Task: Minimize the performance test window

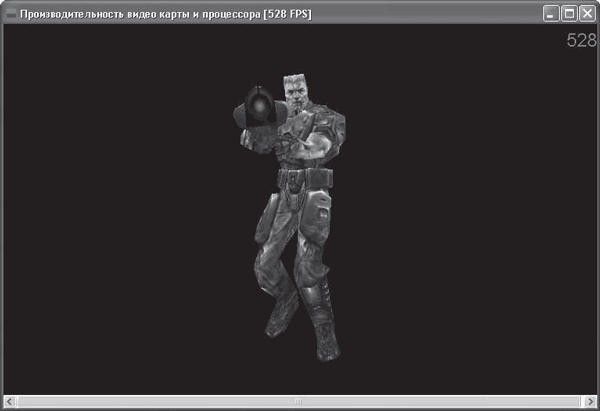Action: 551,14
